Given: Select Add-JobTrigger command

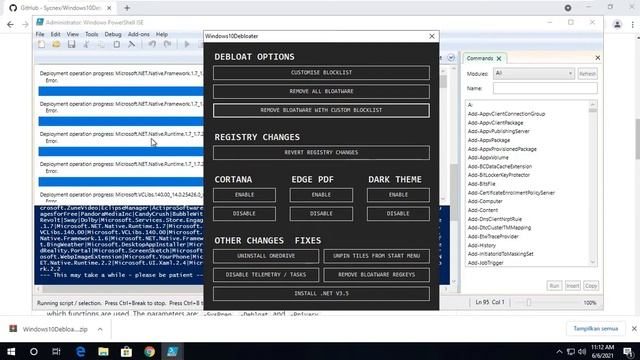Looking at the screenshot, I should click(x=486, y=263).
